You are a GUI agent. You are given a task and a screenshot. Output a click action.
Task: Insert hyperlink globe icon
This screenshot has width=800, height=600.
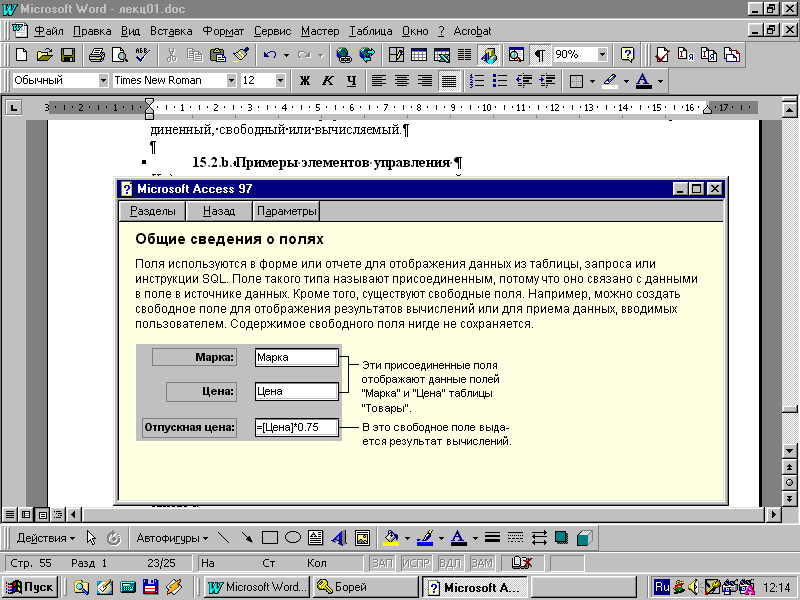[344, 55]
